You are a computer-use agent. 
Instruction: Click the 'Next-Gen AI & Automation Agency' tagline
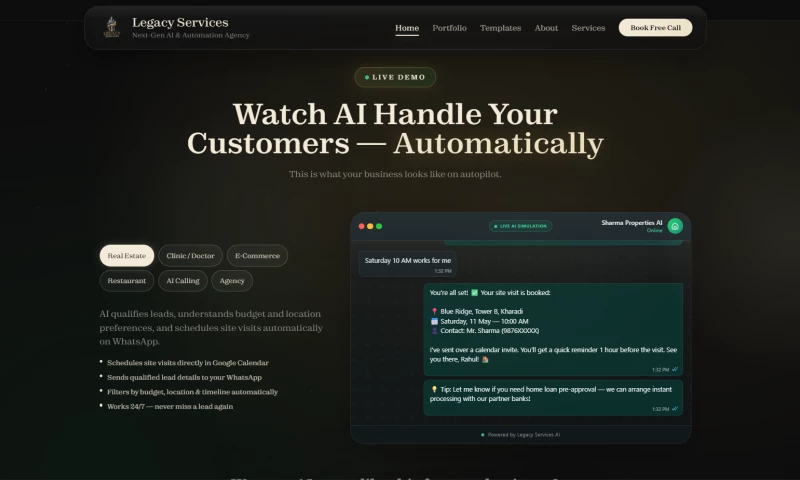pos(191,35)
